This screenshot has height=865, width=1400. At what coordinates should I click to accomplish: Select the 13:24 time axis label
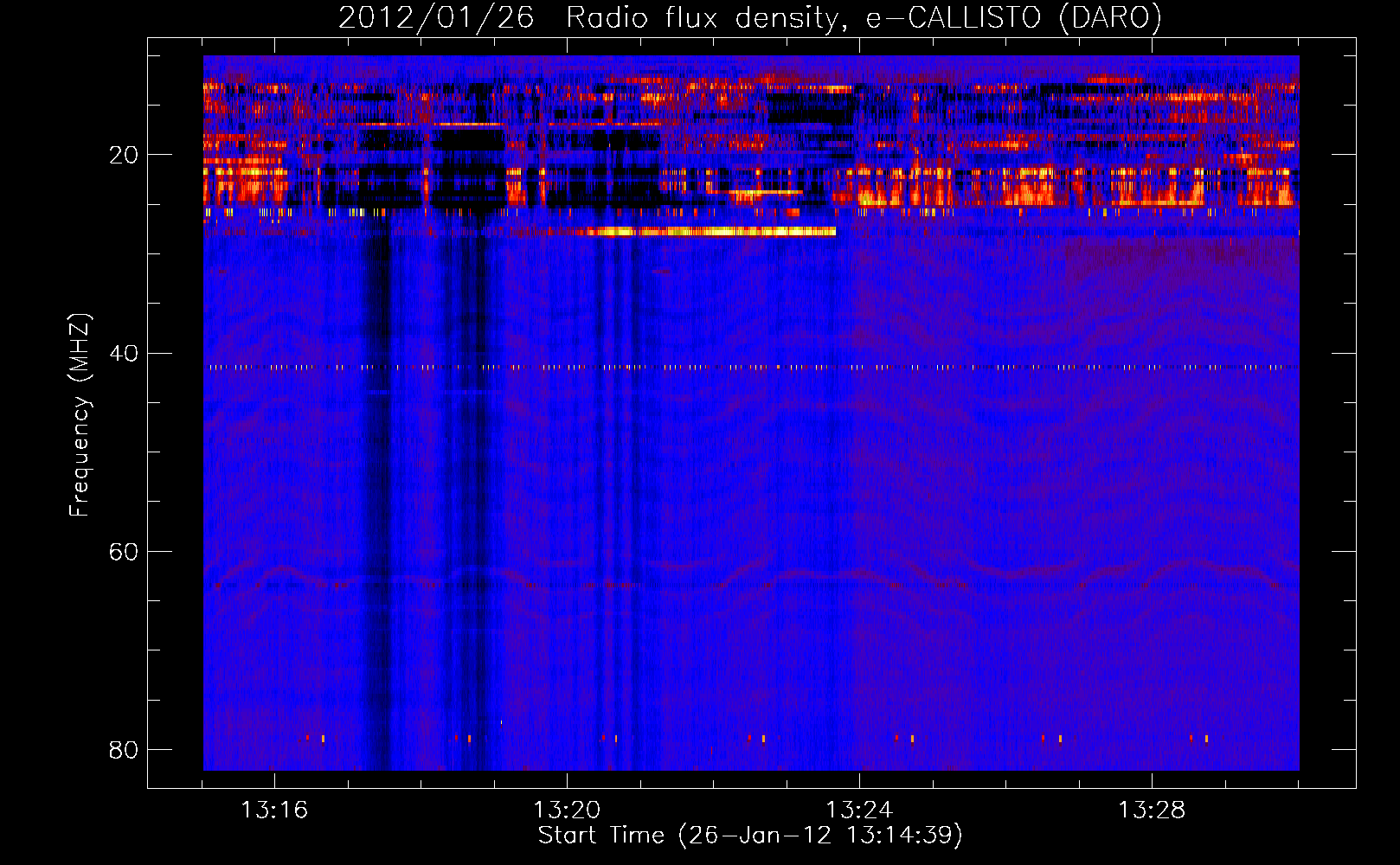[859, 811]
